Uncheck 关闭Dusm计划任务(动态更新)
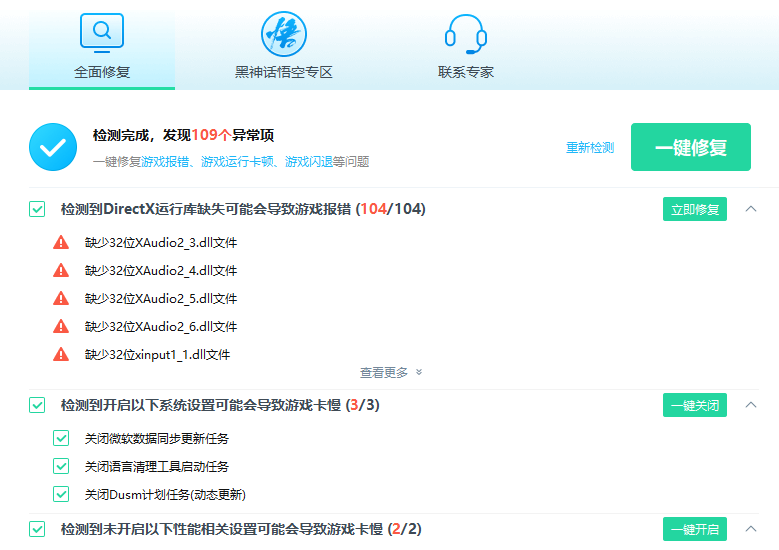This screenshot has width=779, height=550. coord(61,494)
